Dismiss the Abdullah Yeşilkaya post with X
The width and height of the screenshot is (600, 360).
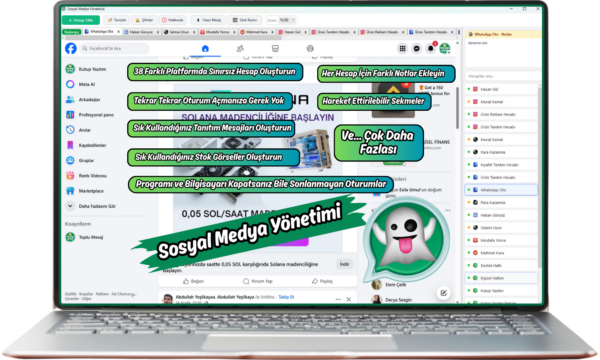coord(349,299)
